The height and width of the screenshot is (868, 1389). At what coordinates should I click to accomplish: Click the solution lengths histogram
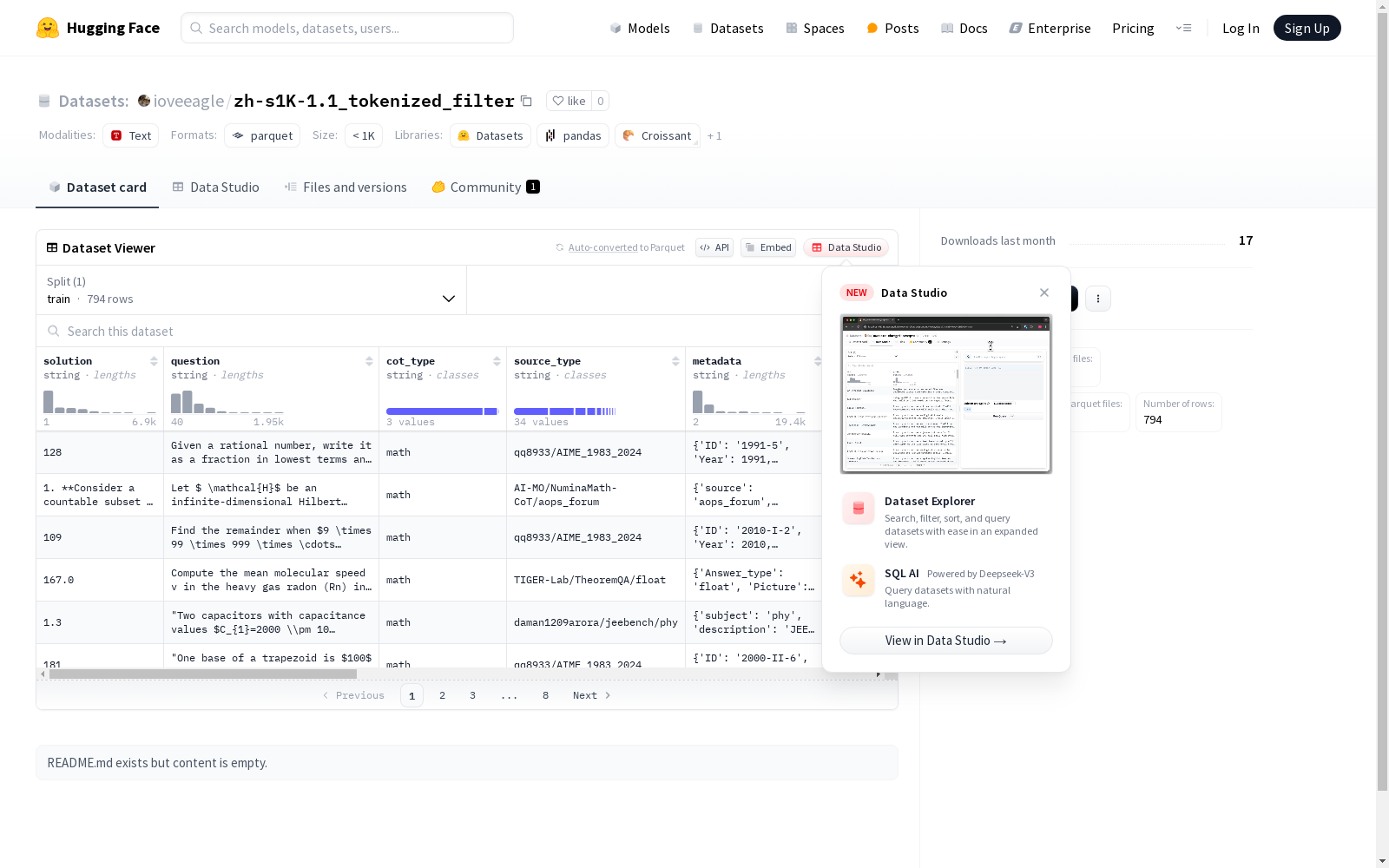[100, 402]
